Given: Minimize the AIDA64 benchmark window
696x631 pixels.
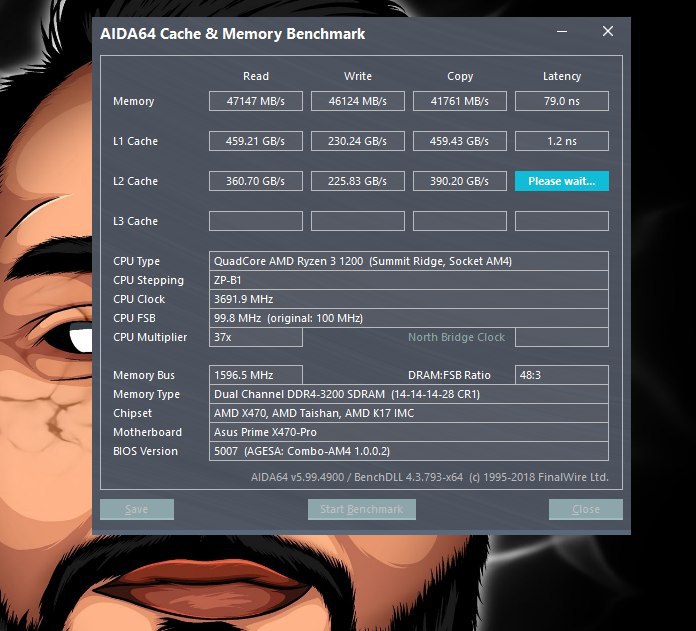Looking at the screenshot, I should [x=562, y=32].
